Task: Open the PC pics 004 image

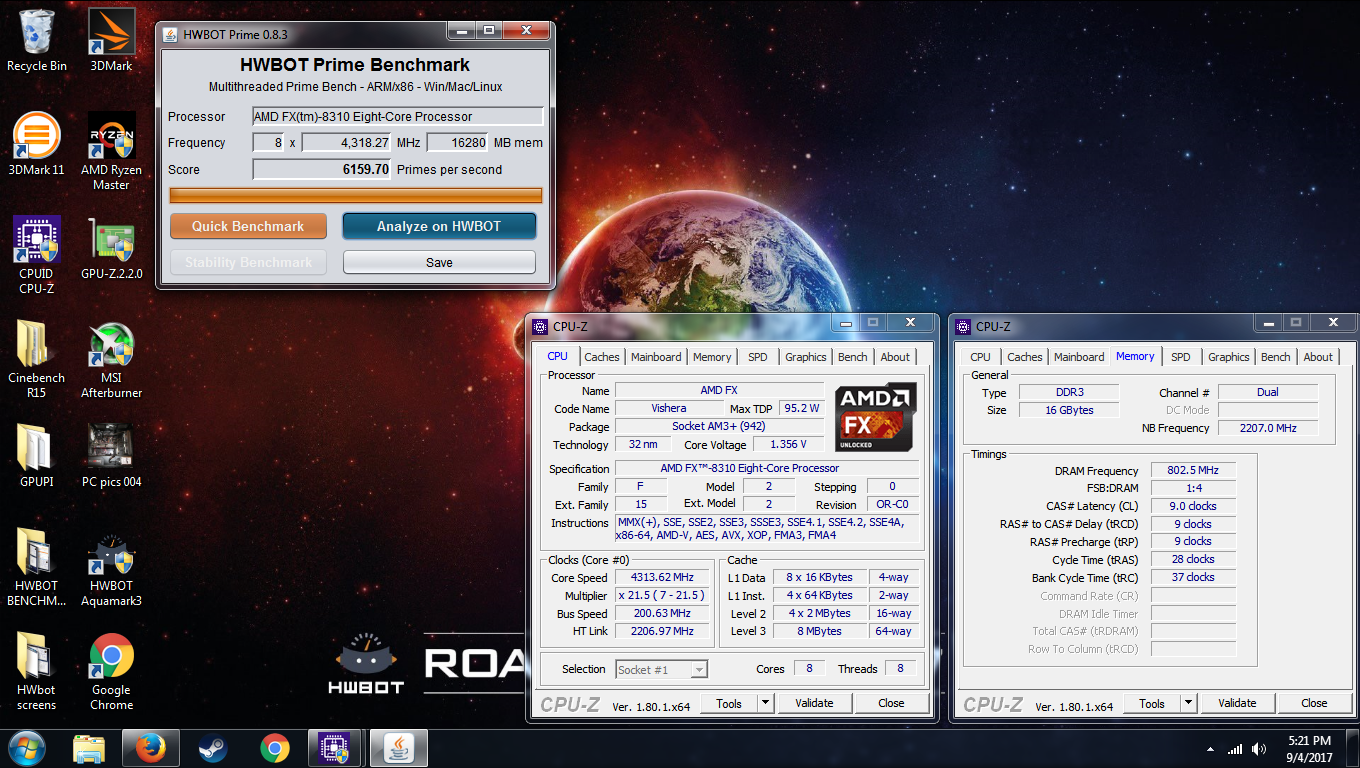Action: coord(112,457)
